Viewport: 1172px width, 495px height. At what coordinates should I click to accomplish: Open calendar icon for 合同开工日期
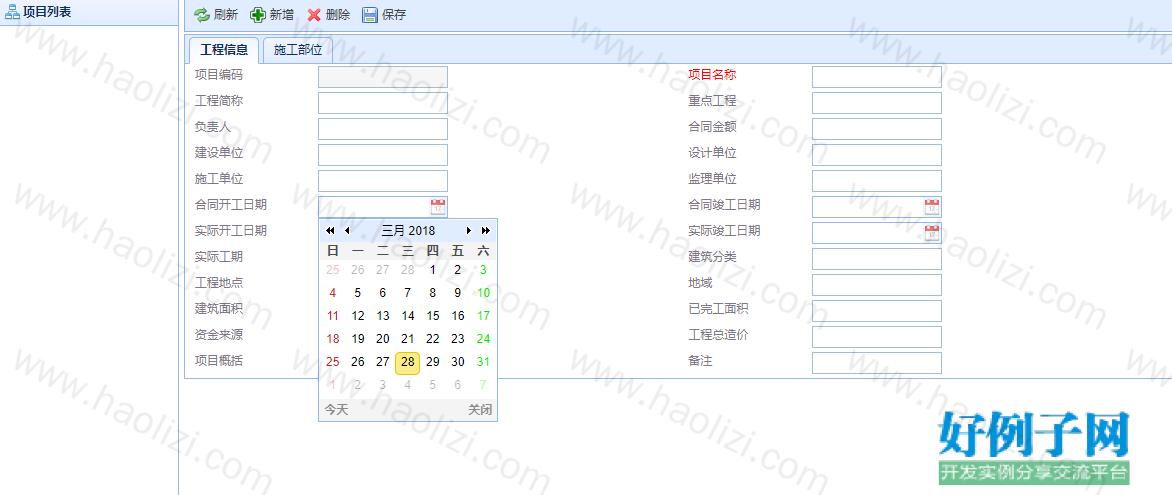(x=438, y=207)
